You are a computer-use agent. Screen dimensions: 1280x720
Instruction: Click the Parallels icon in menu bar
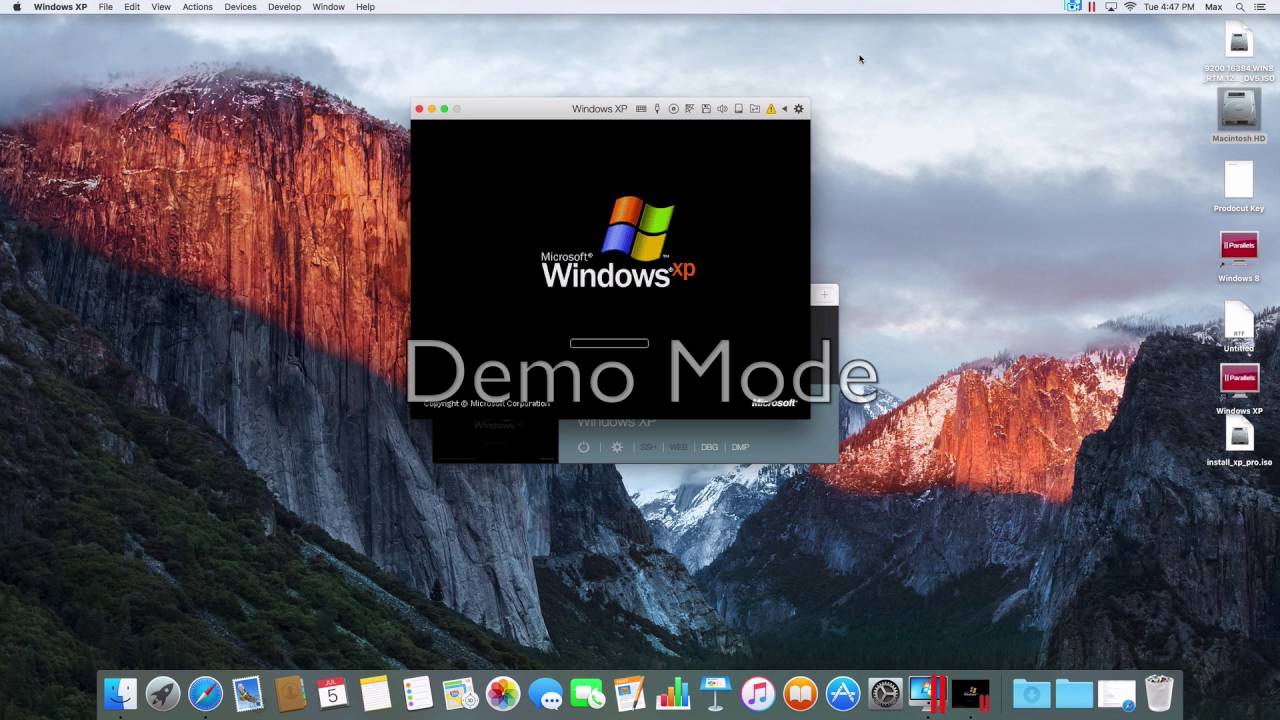tap(1092, 7)
